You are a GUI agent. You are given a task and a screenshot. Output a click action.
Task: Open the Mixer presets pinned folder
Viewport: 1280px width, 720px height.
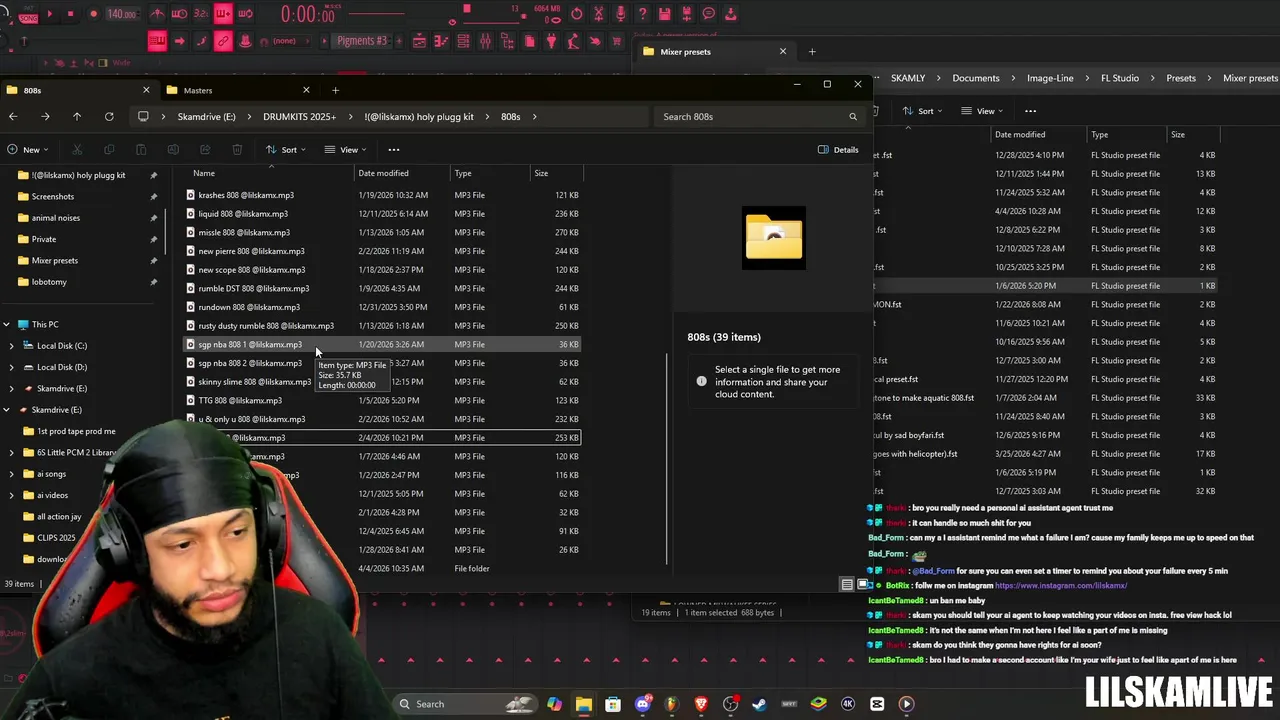[x=55, y=260]
